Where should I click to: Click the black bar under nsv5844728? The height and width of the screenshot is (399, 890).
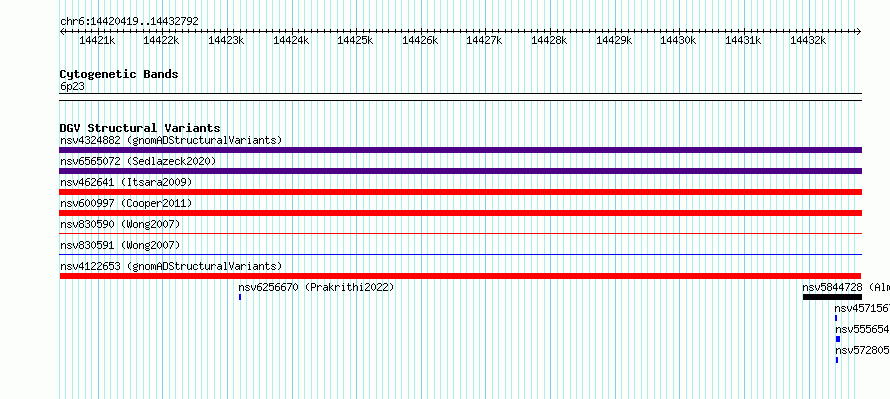[x=832, y=297]
